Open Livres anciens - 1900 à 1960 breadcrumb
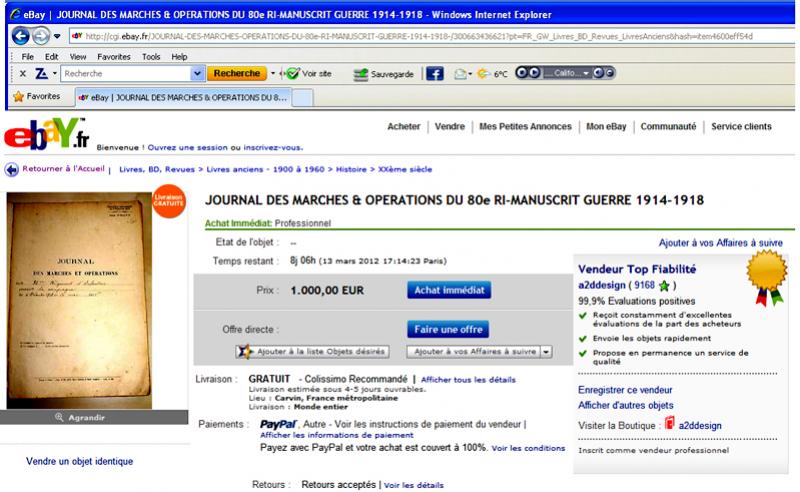The width and height of the screenshot is (800, 492). (265, 169)
